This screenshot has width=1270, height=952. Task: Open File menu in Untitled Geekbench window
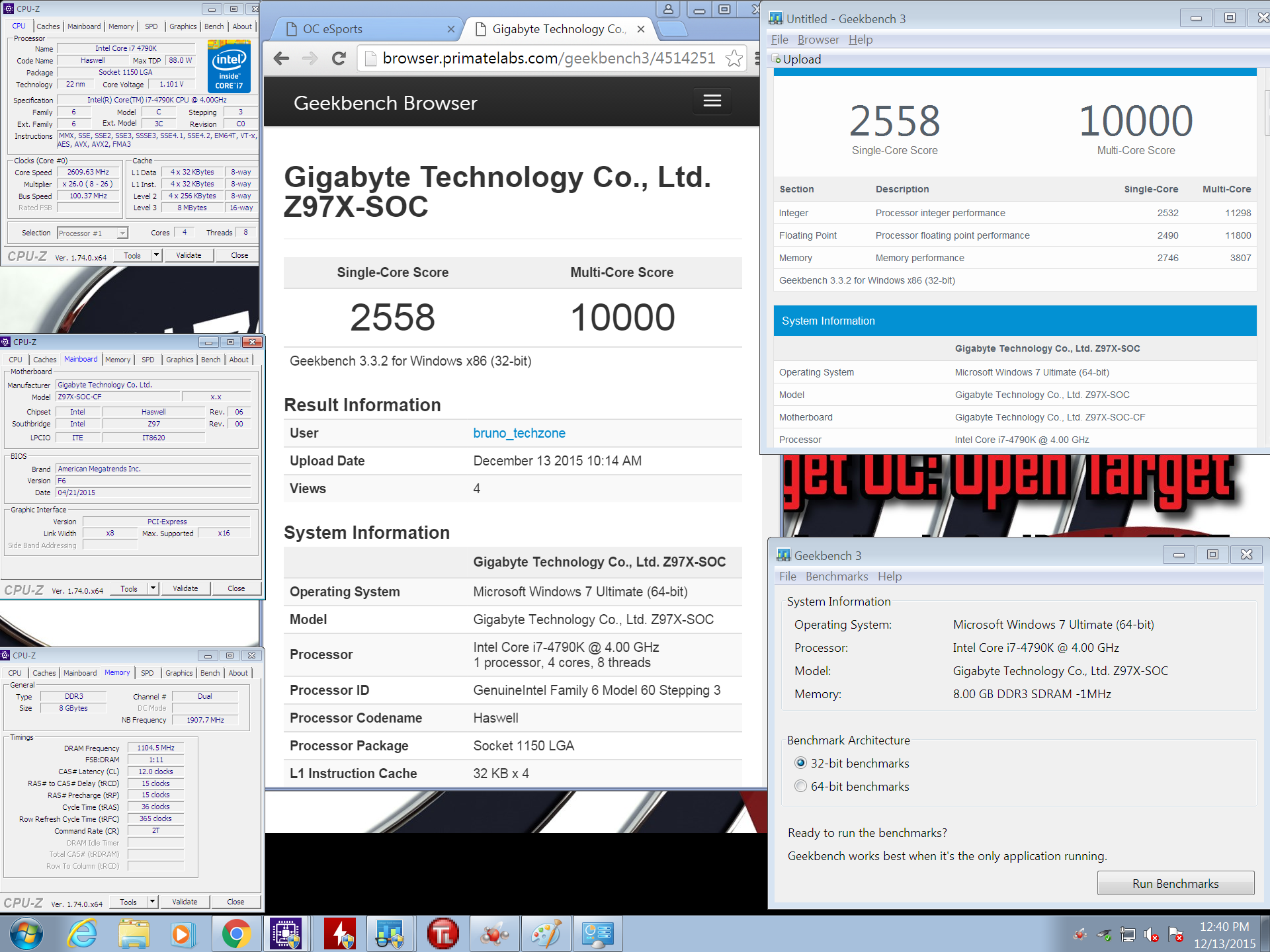780,40
